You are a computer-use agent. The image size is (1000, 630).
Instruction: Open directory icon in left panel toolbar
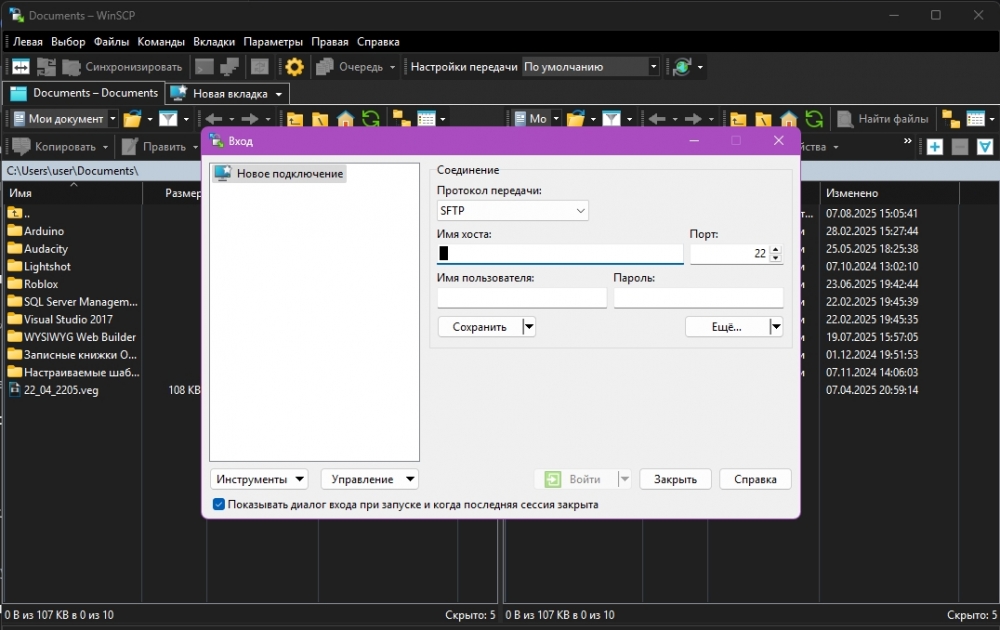[132, 119]
